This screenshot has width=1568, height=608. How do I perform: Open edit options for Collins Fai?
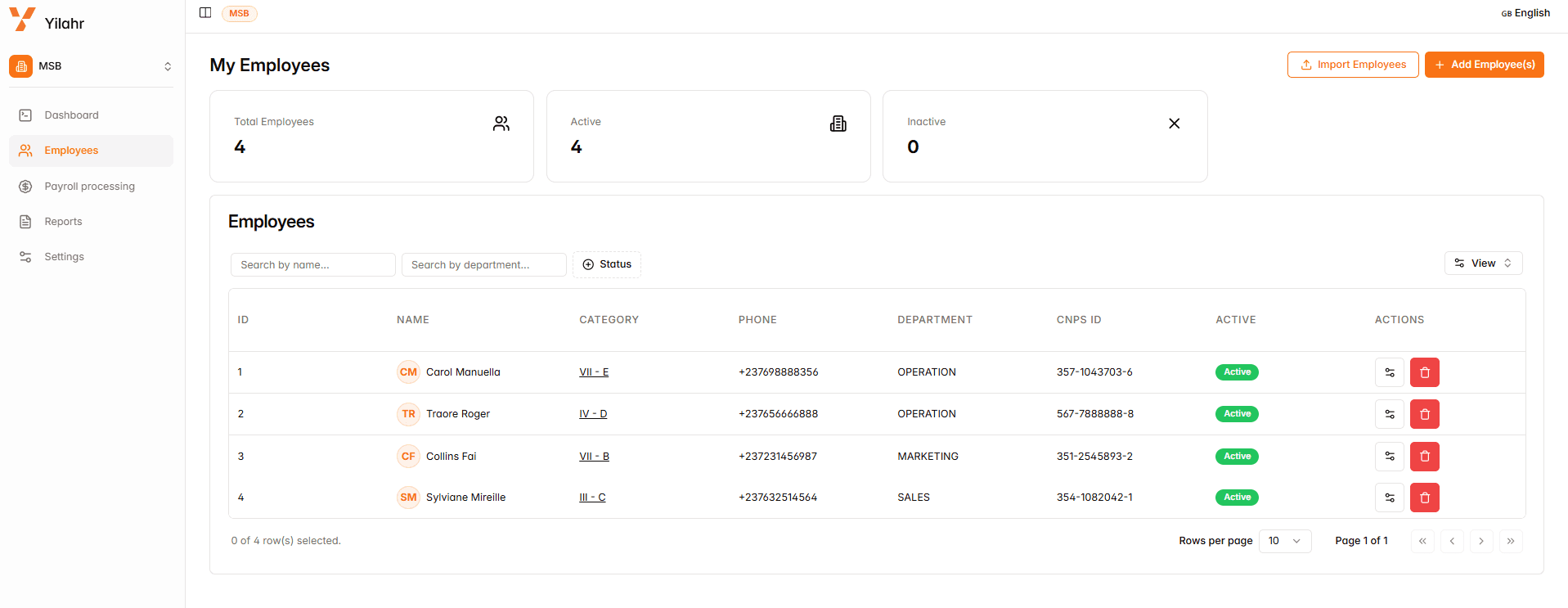coord(1389,456)
